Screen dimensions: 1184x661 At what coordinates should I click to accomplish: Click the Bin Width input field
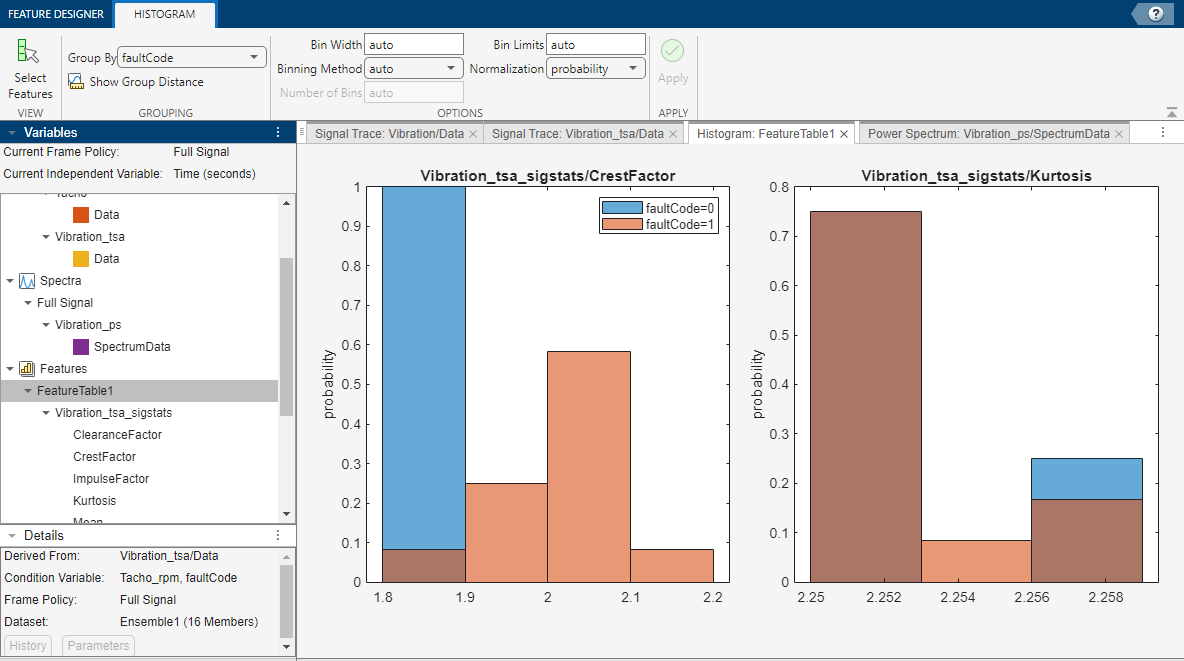tap(414, 45)
